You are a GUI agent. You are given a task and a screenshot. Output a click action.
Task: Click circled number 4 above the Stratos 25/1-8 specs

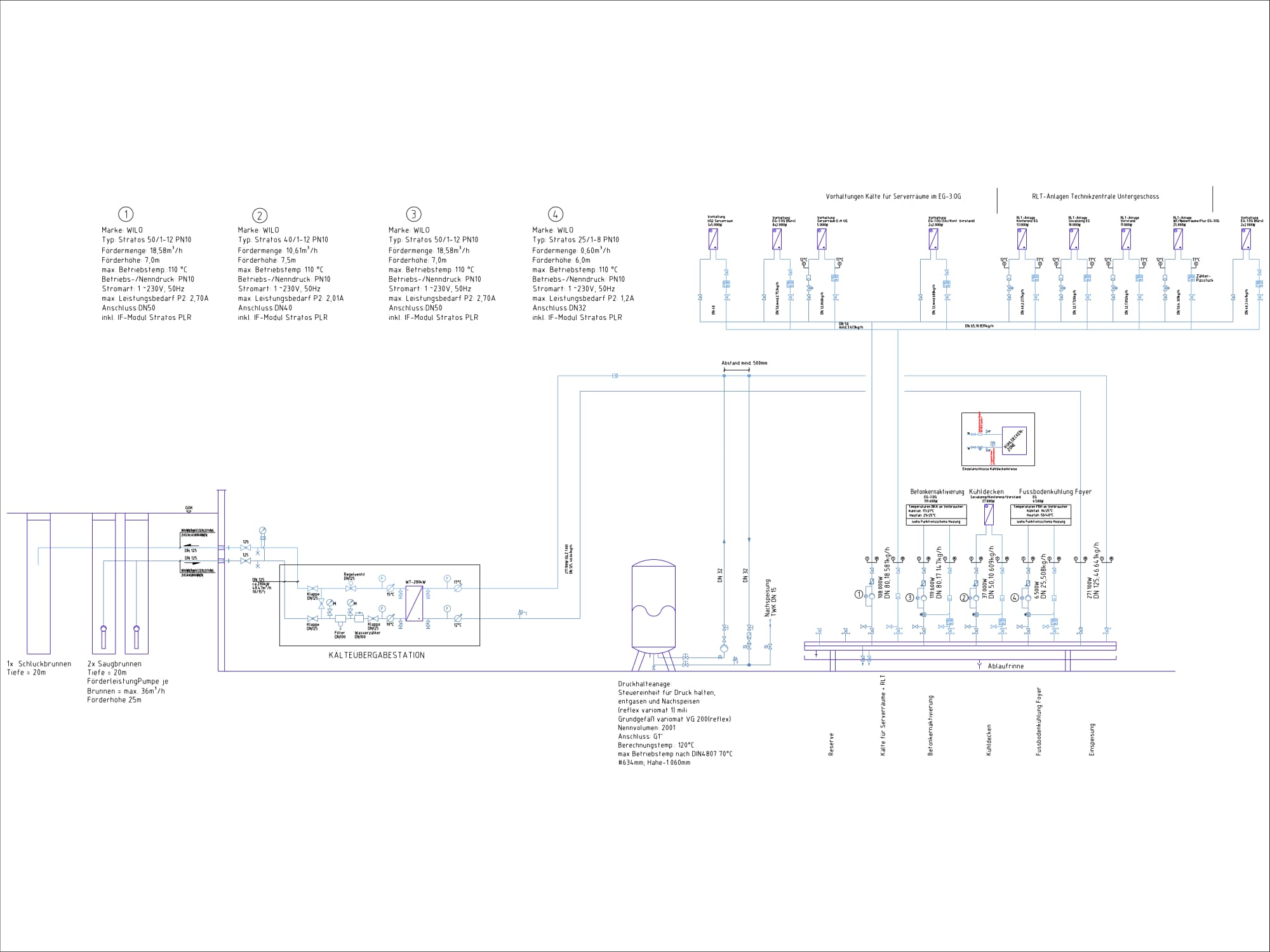pyautogui.click(x=556, y=214)
